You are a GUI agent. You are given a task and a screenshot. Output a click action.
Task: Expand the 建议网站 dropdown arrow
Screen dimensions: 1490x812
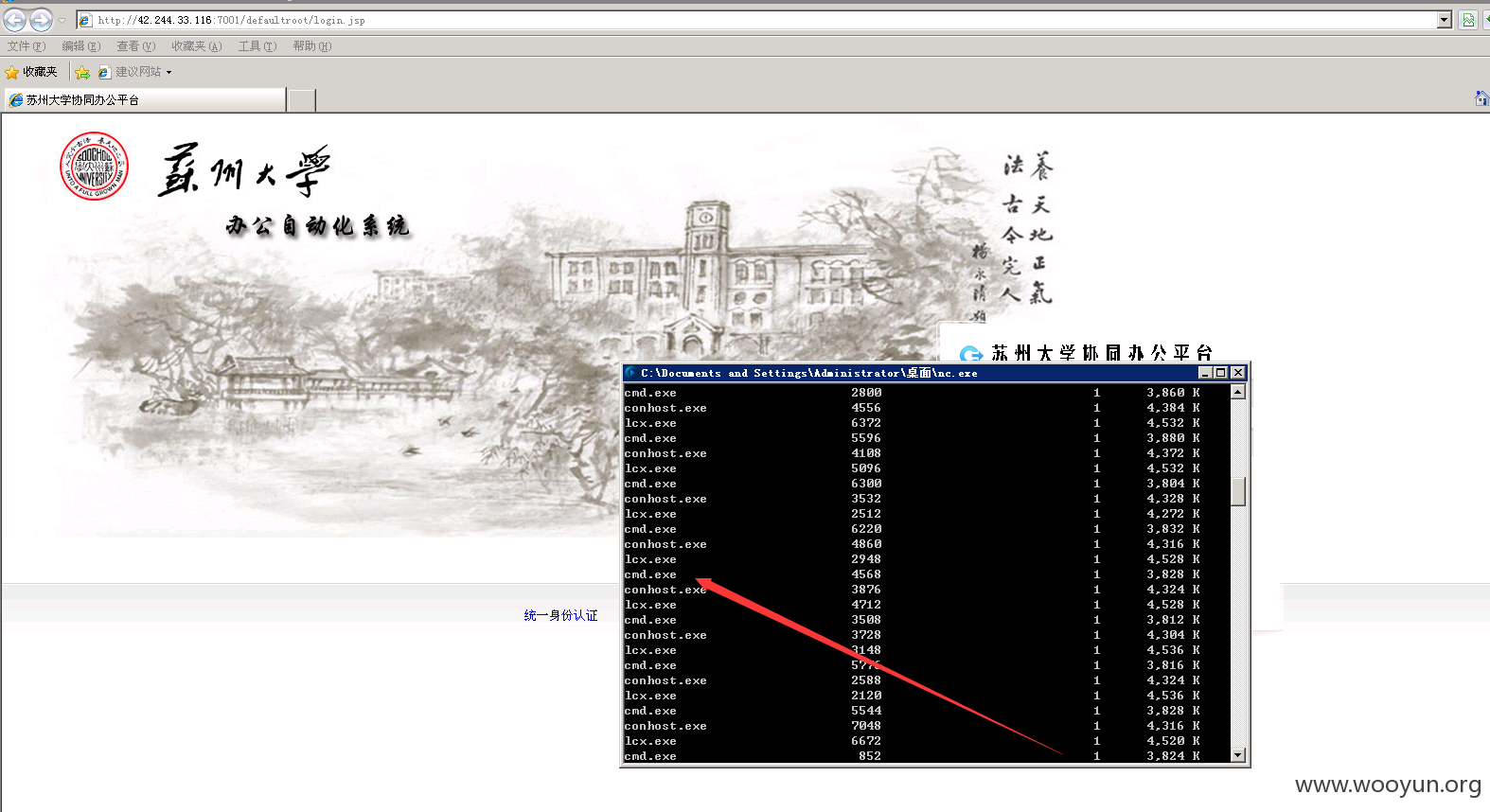tap(169, 72)
